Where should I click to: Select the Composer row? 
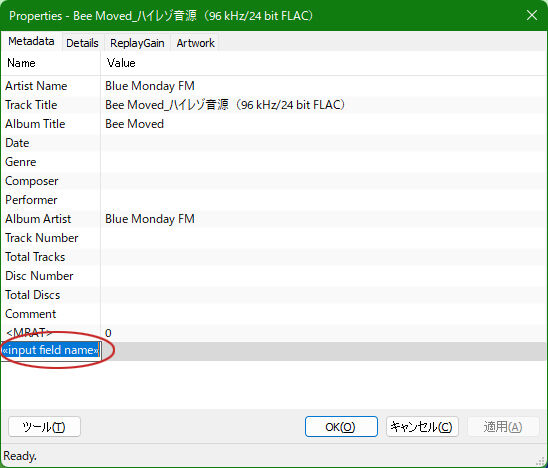pos(274,181)
